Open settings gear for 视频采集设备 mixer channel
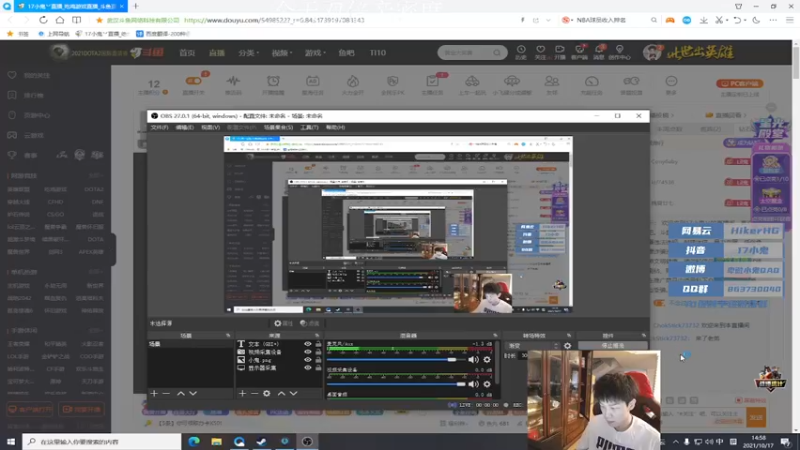Viewport: 800px width, 450px height. click(x=487, y=384)
